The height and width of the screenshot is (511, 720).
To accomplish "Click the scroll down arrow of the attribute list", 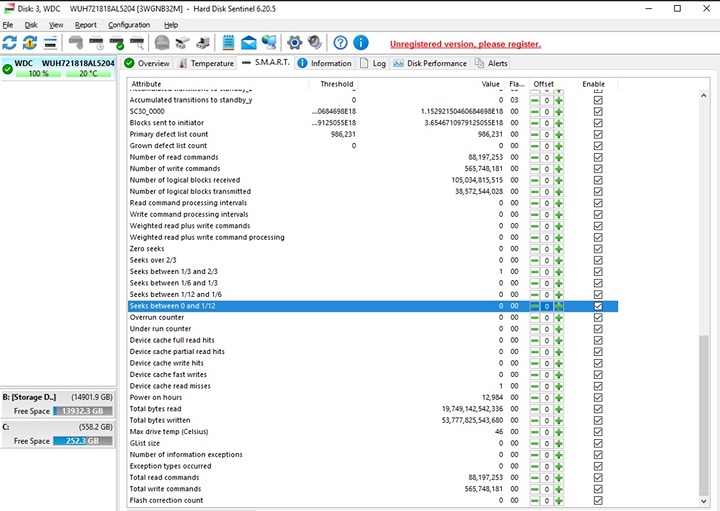I will pyautogui.click(x=704, y=501).
